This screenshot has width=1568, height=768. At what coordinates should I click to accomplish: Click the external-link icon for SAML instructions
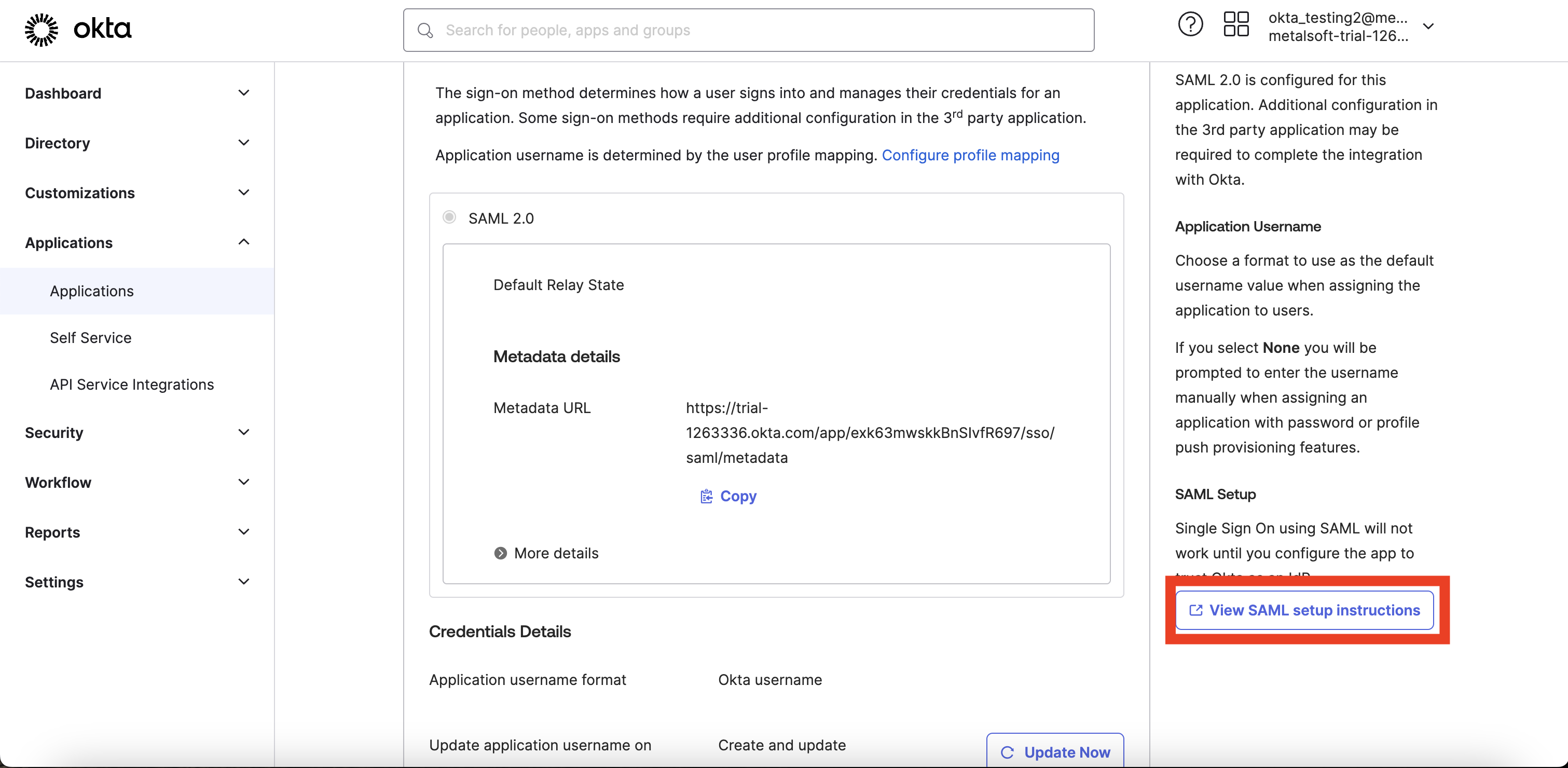coord(1195,610)
